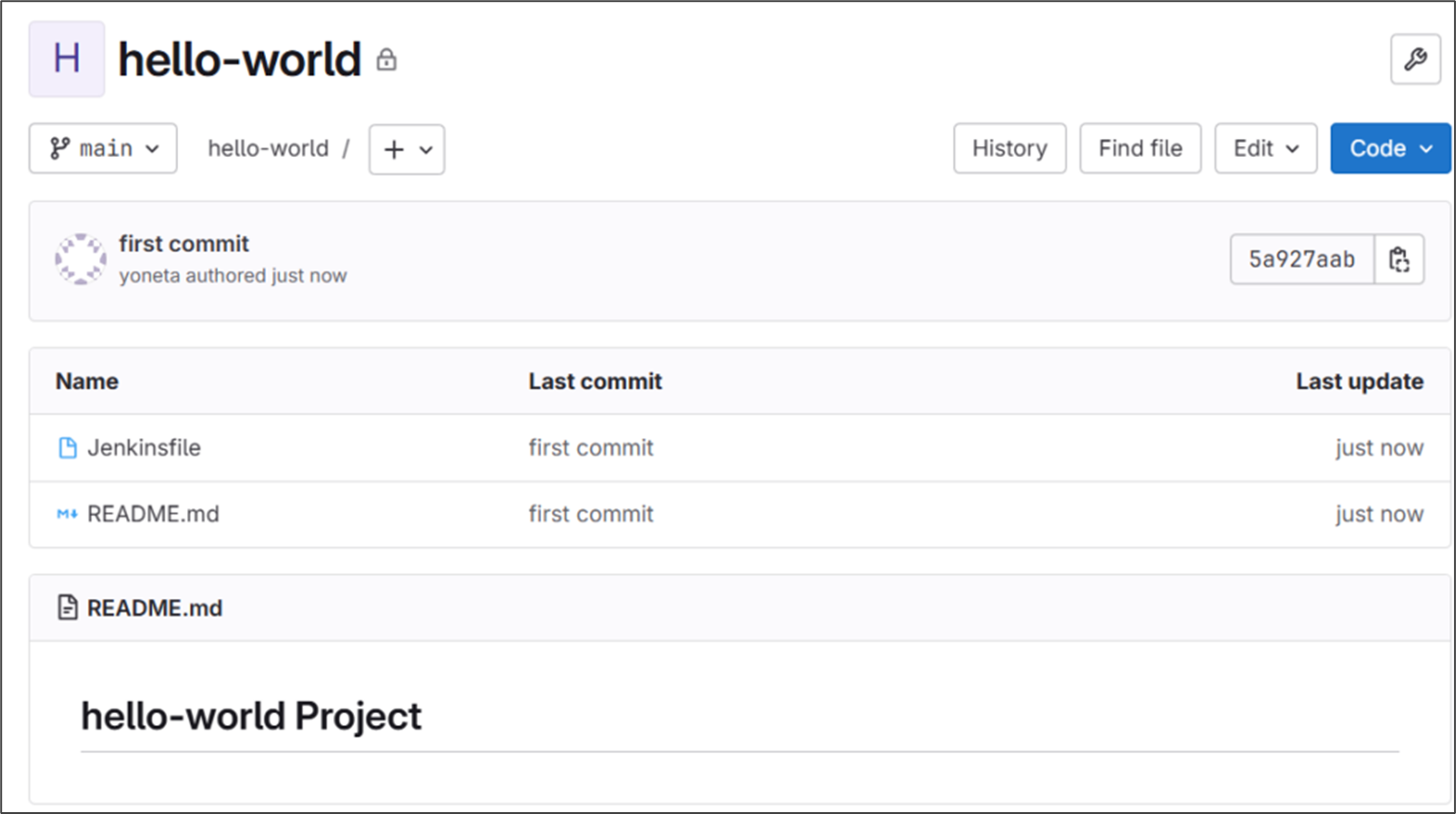Click the Jenkinsfile file icon

coord(67,447)
